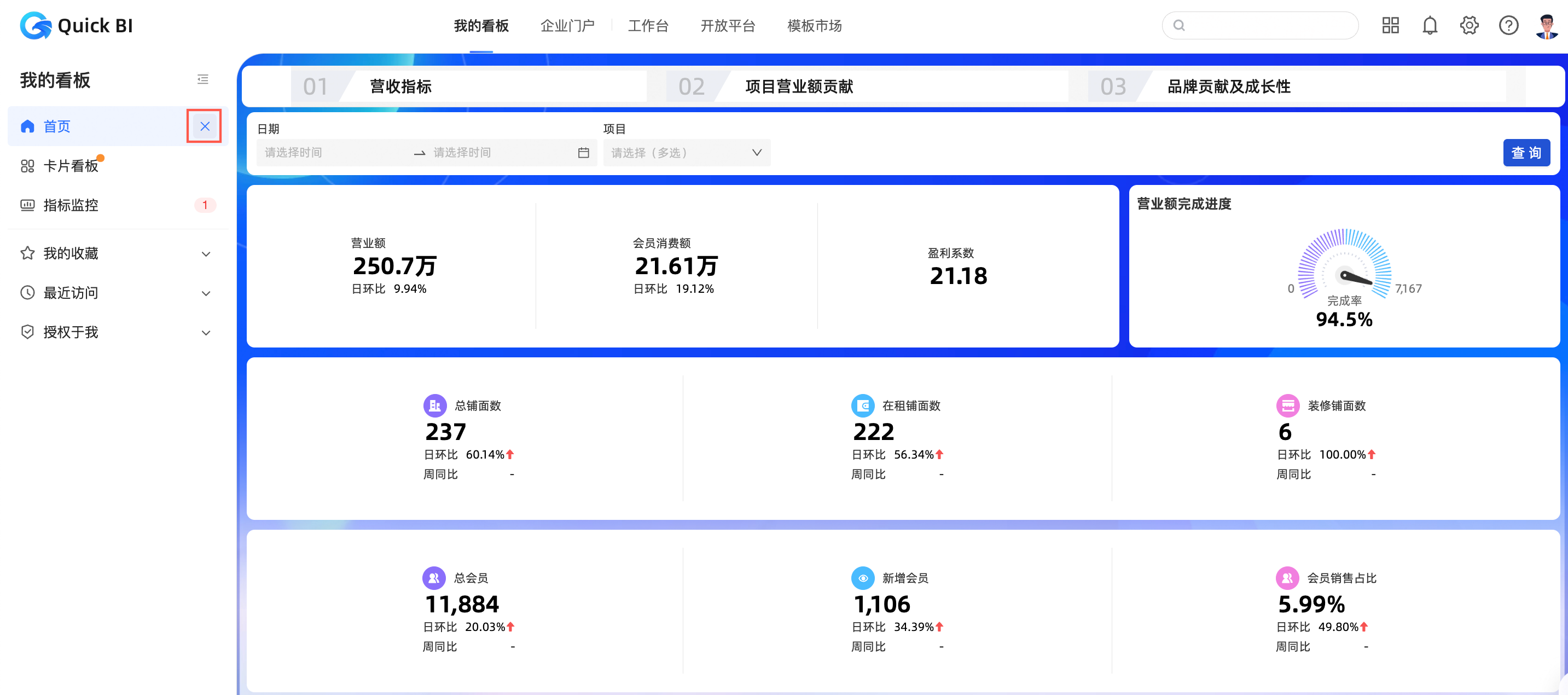Click the help question mark icon
Viewport: 1568px width, 695px height.
[x=1508, y=26]
